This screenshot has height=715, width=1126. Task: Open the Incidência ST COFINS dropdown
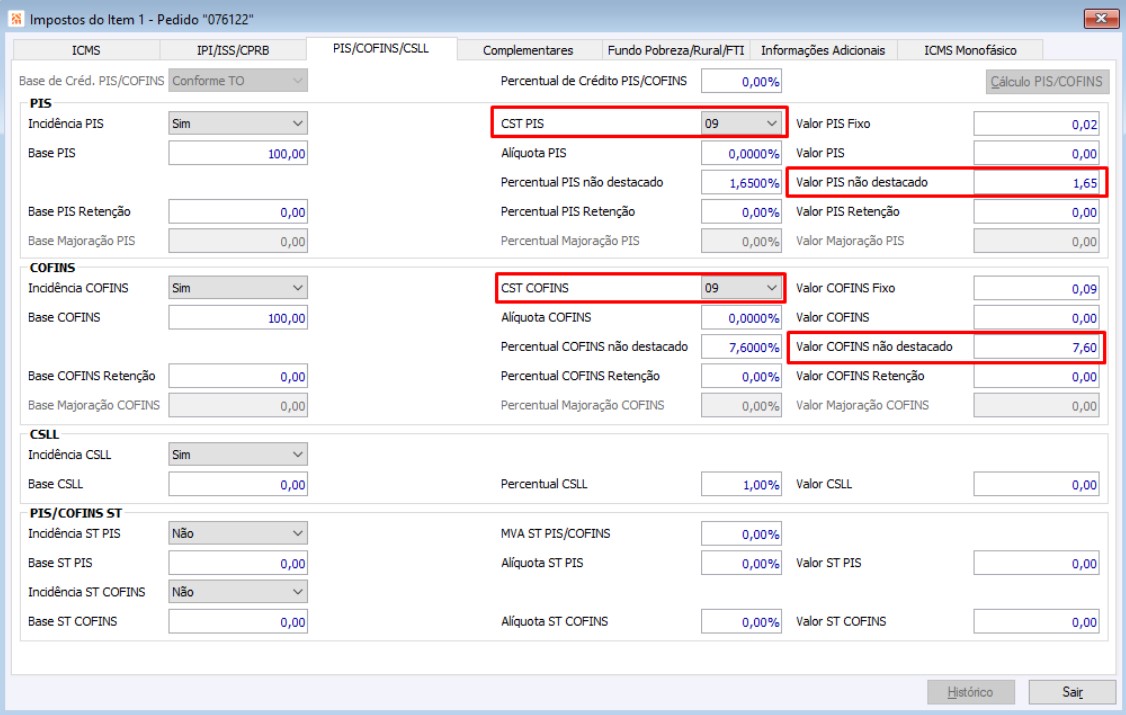238,592
